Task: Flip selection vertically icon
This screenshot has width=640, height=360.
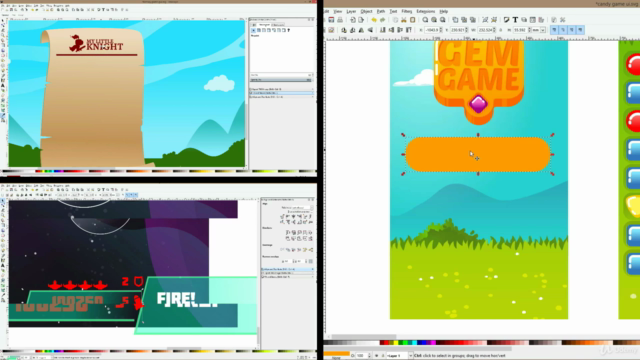Action: tap(371, 30)
